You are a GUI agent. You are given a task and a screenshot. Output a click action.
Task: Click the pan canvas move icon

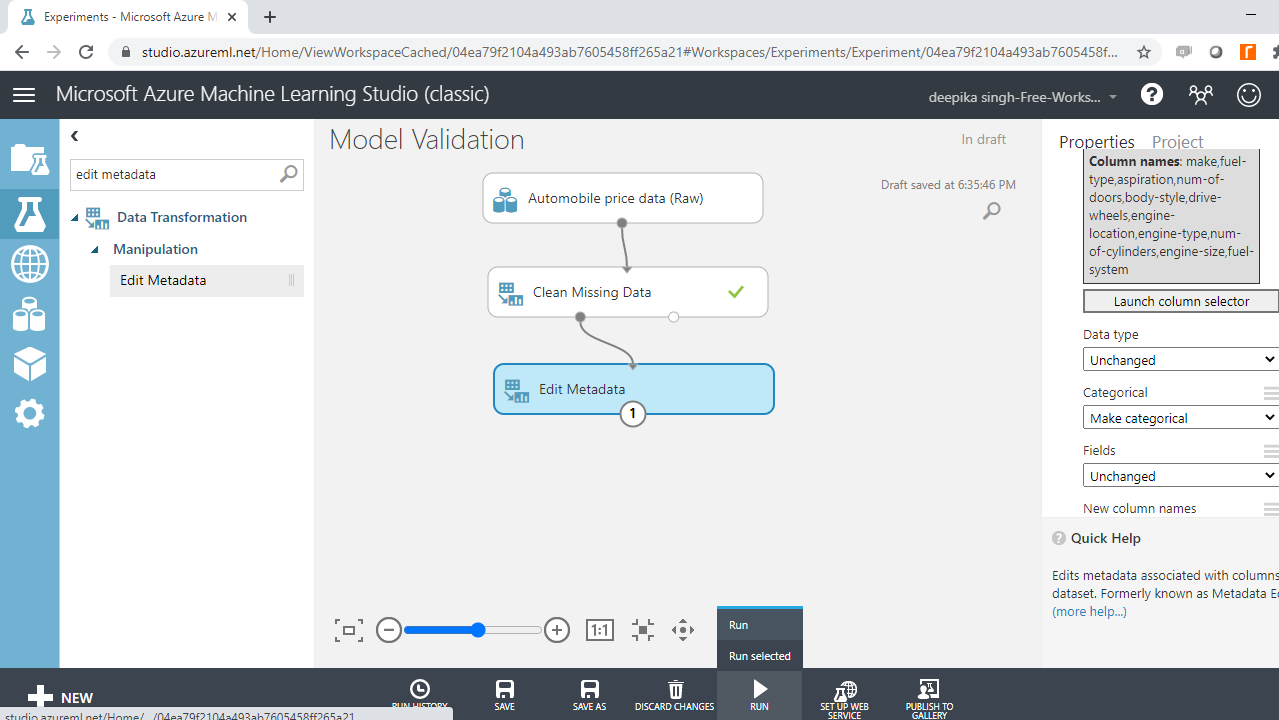[x=683, y=630]
